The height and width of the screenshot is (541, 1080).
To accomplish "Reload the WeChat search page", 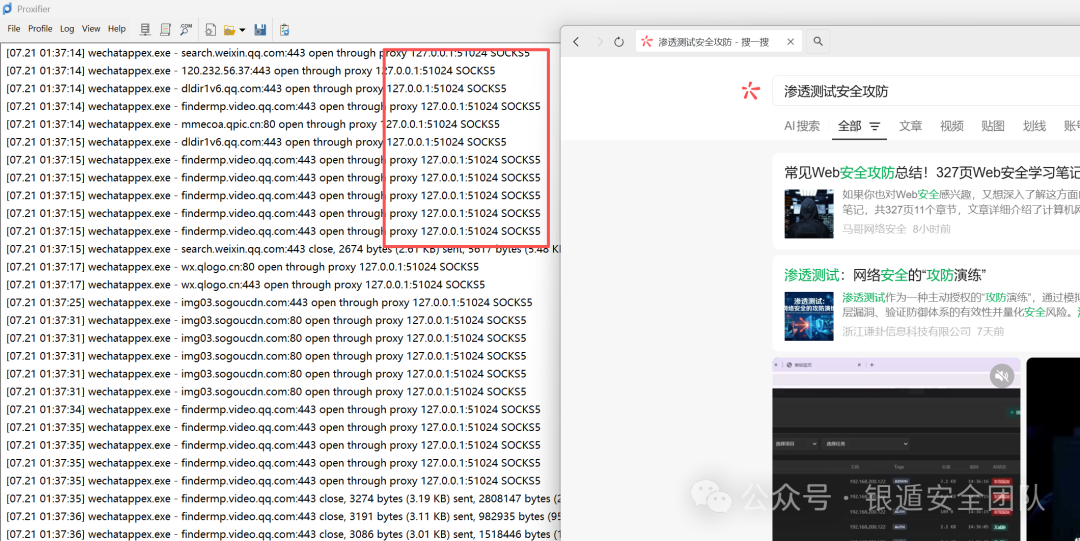I will tap(619, 42).
